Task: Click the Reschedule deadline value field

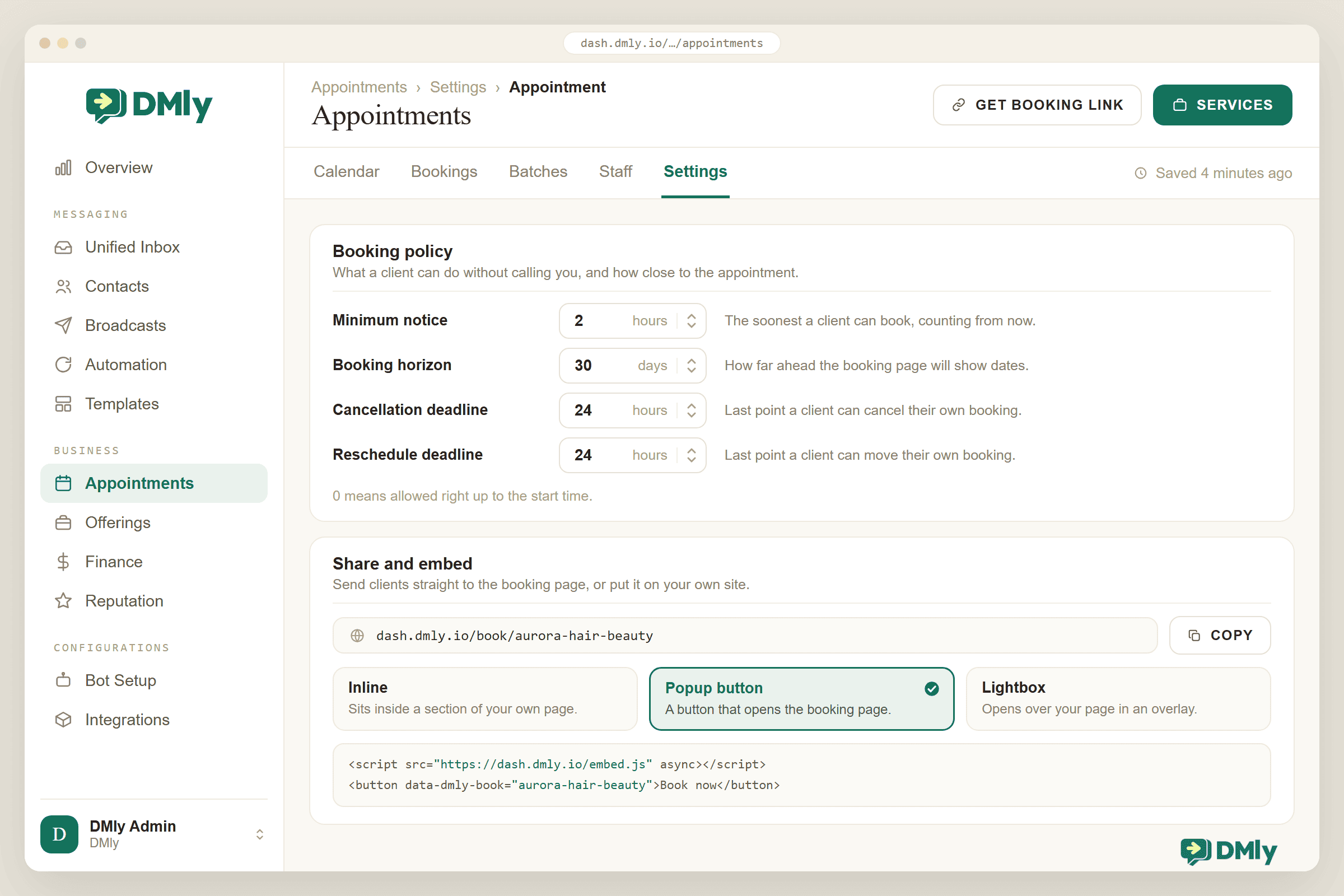Action: point(633,455)
